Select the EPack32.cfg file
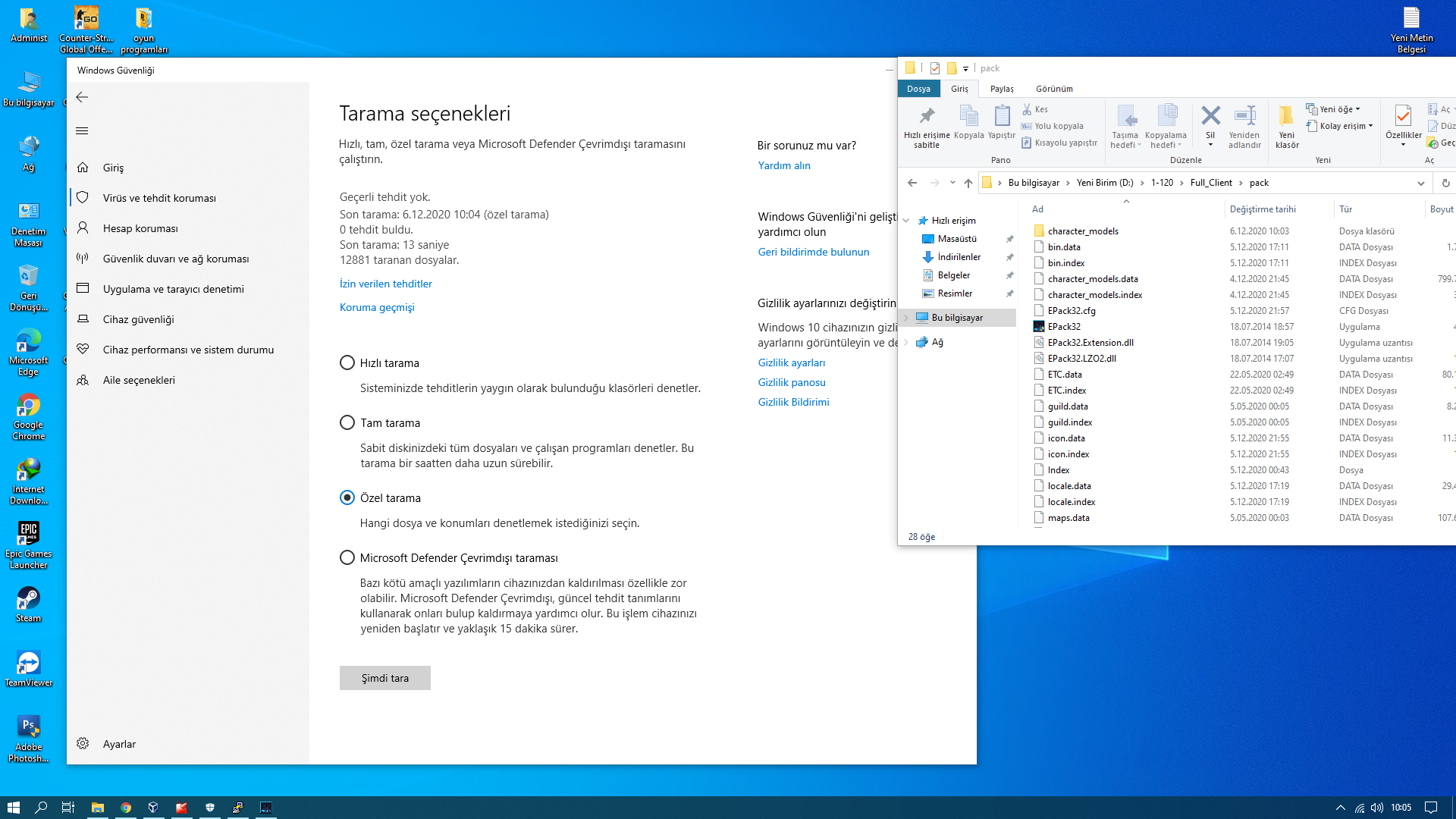This screenshot has width=1456, height=819. [1072, 311]
